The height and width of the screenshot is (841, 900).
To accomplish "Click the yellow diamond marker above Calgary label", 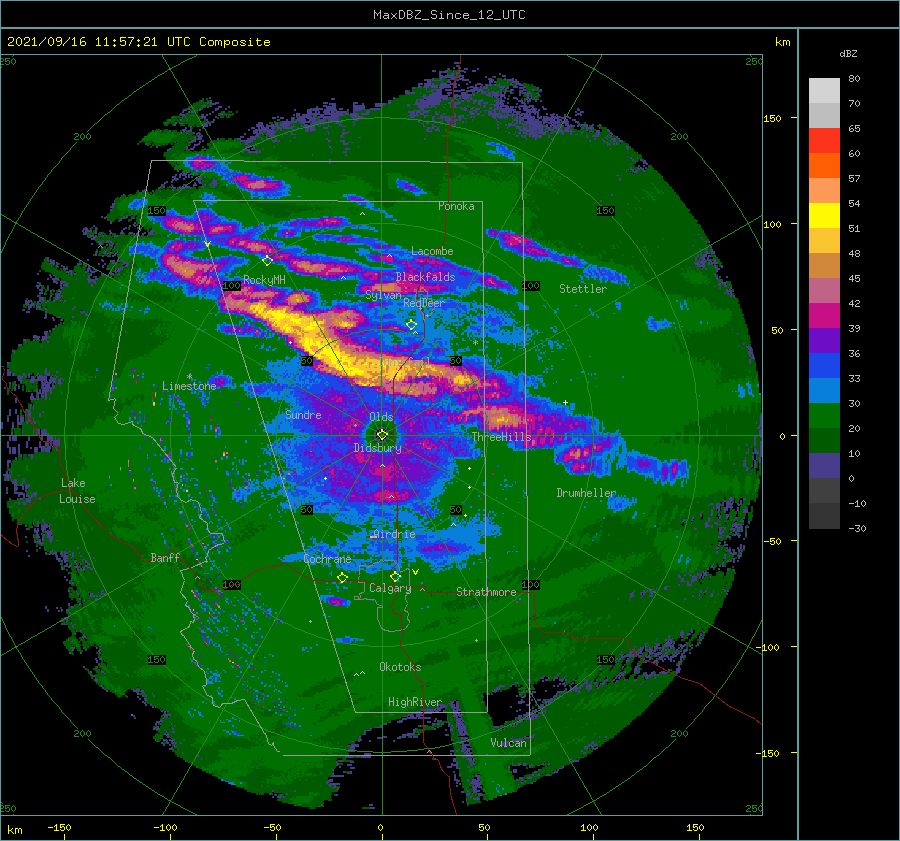I will click(x=395, y=576).
